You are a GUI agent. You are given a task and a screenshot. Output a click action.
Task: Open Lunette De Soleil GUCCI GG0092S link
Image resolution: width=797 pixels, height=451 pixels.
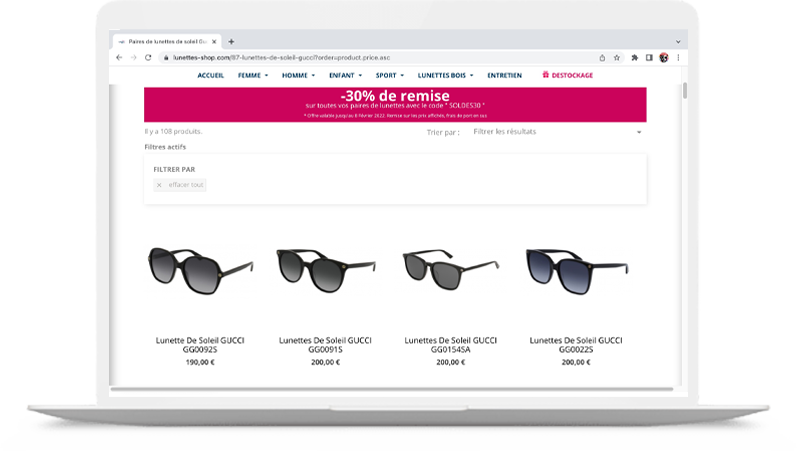200,345
